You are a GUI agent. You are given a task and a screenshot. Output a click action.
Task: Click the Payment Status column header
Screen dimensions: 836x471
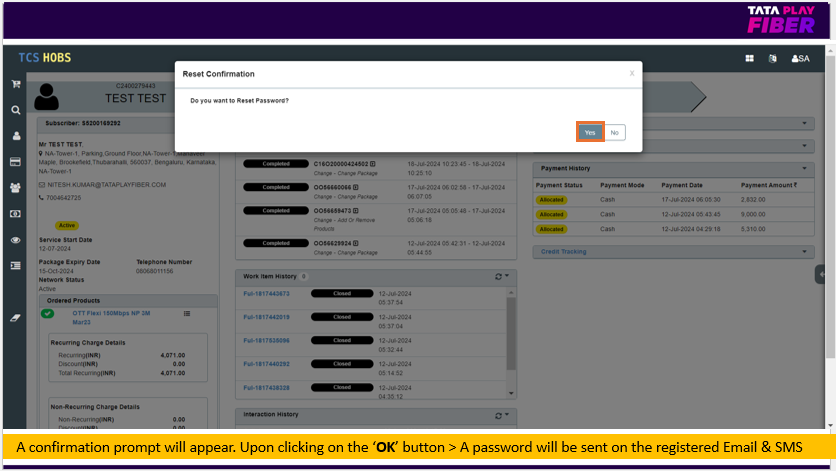click(559, 185)
